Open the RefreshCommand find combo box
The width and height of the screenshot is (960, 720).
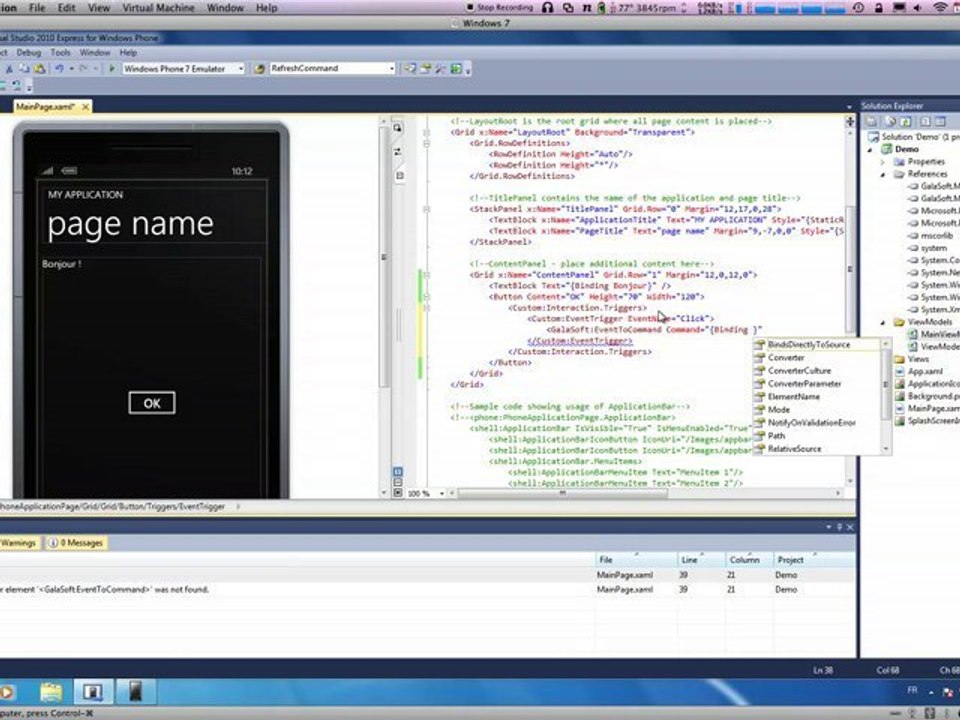[x=392, y=69]
